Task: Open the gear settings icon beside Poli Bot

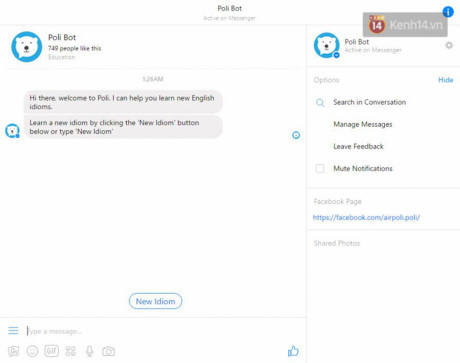Action: (449, 45)
